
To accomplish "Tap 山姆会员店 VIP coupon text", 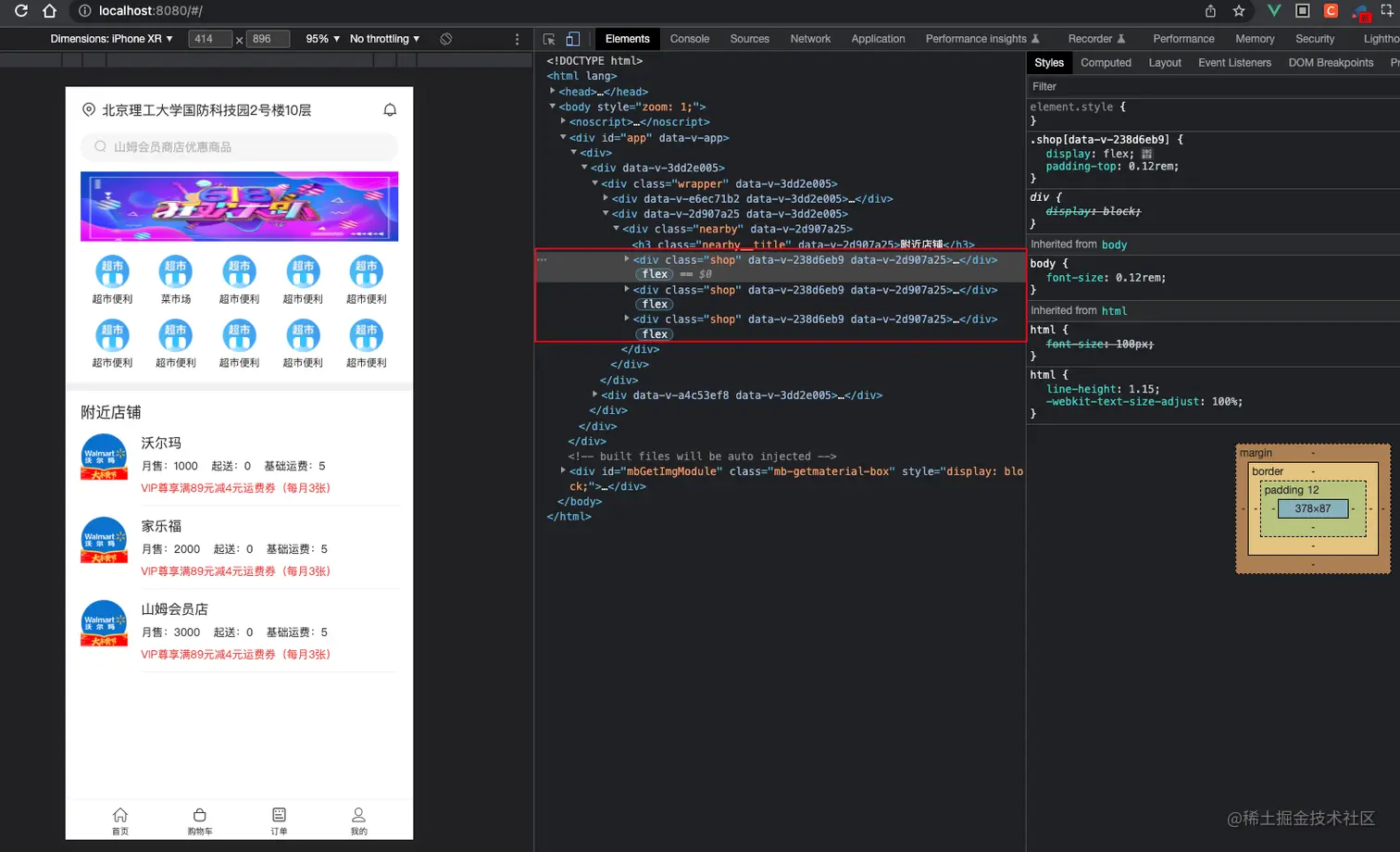I will point(235,654).
